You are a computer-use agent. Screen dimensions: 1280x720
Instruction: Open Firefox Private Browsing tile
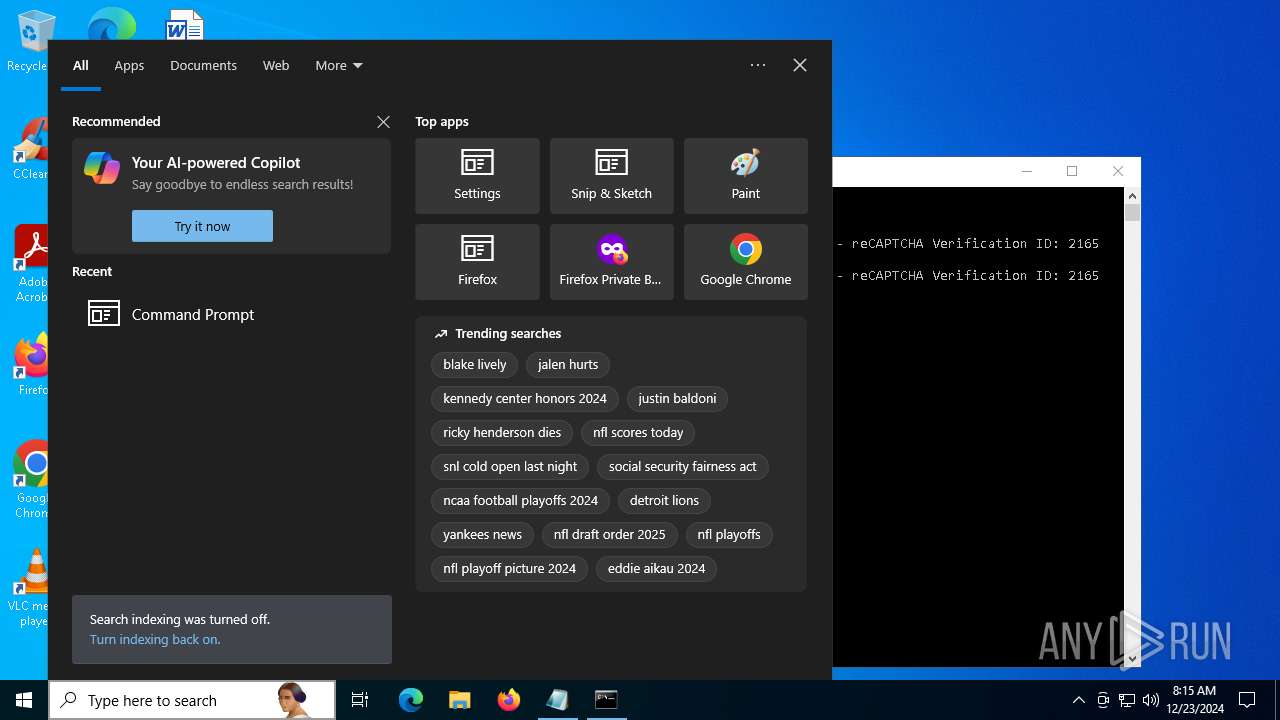tap(611, 262)
